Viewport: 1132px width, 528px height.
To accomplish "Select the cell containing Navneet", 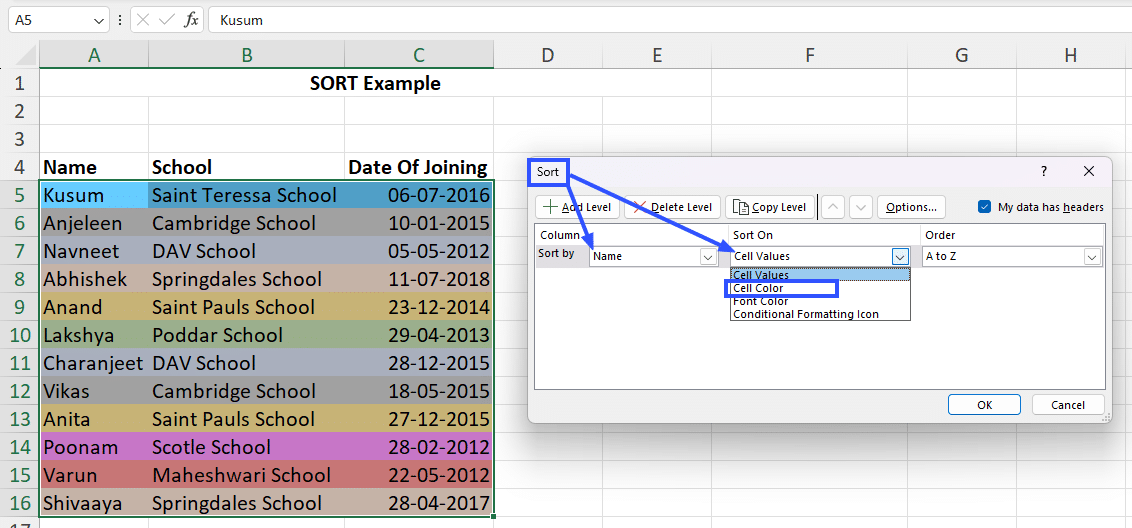I will [94, 251].
